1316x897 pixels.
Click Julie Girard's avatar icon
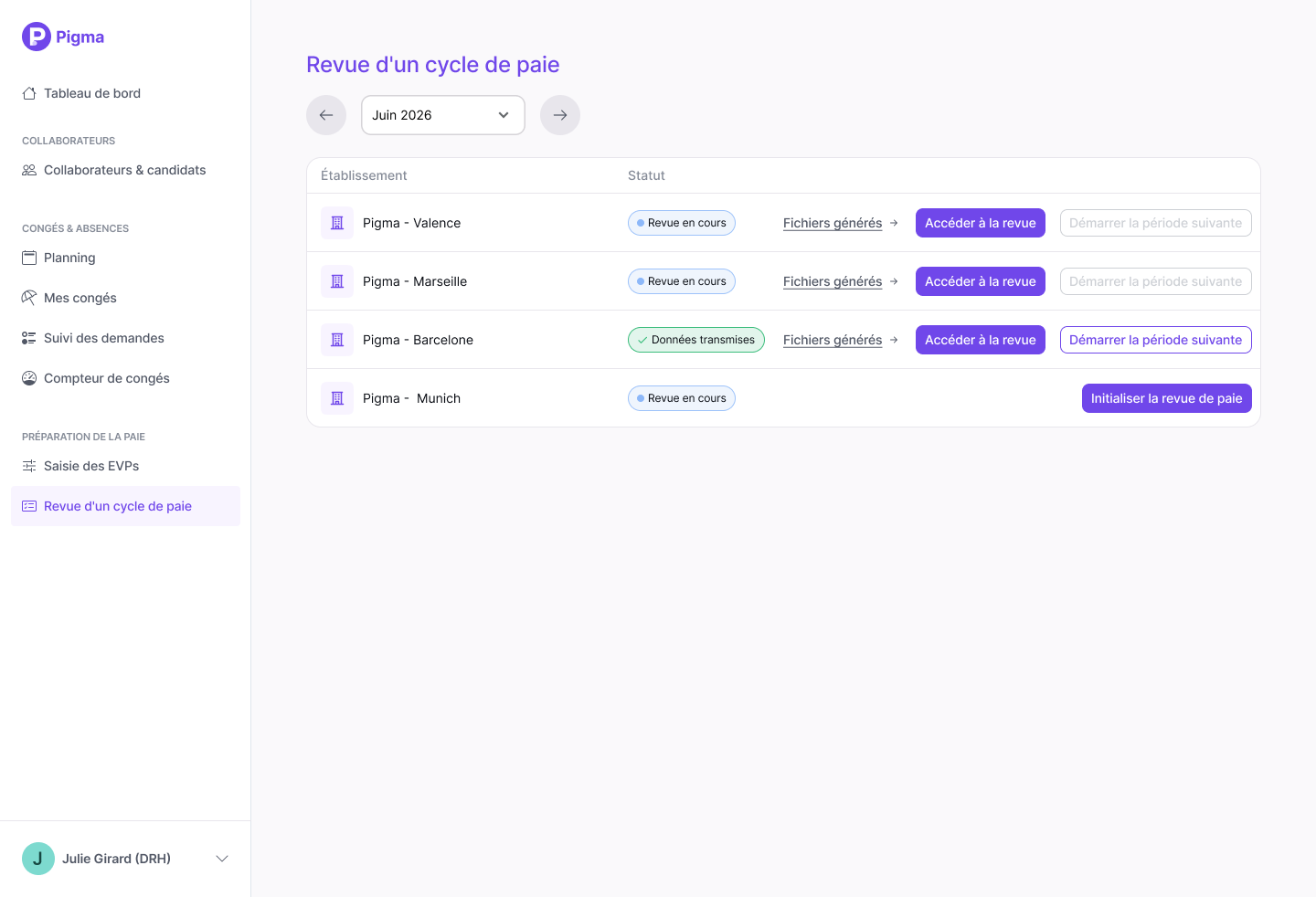pos(38,859)
